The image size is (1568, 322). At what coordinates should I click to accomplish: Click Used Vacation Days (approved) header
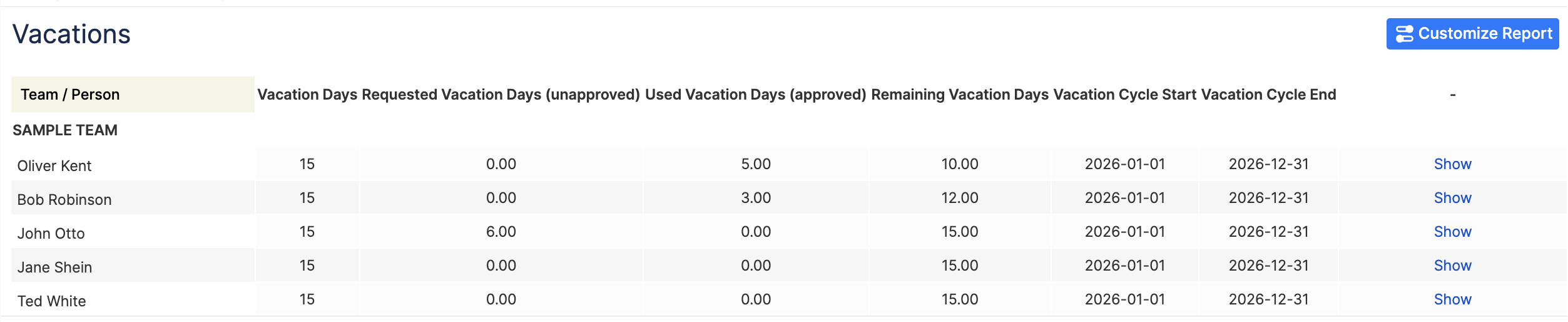(x=755, y=95)
